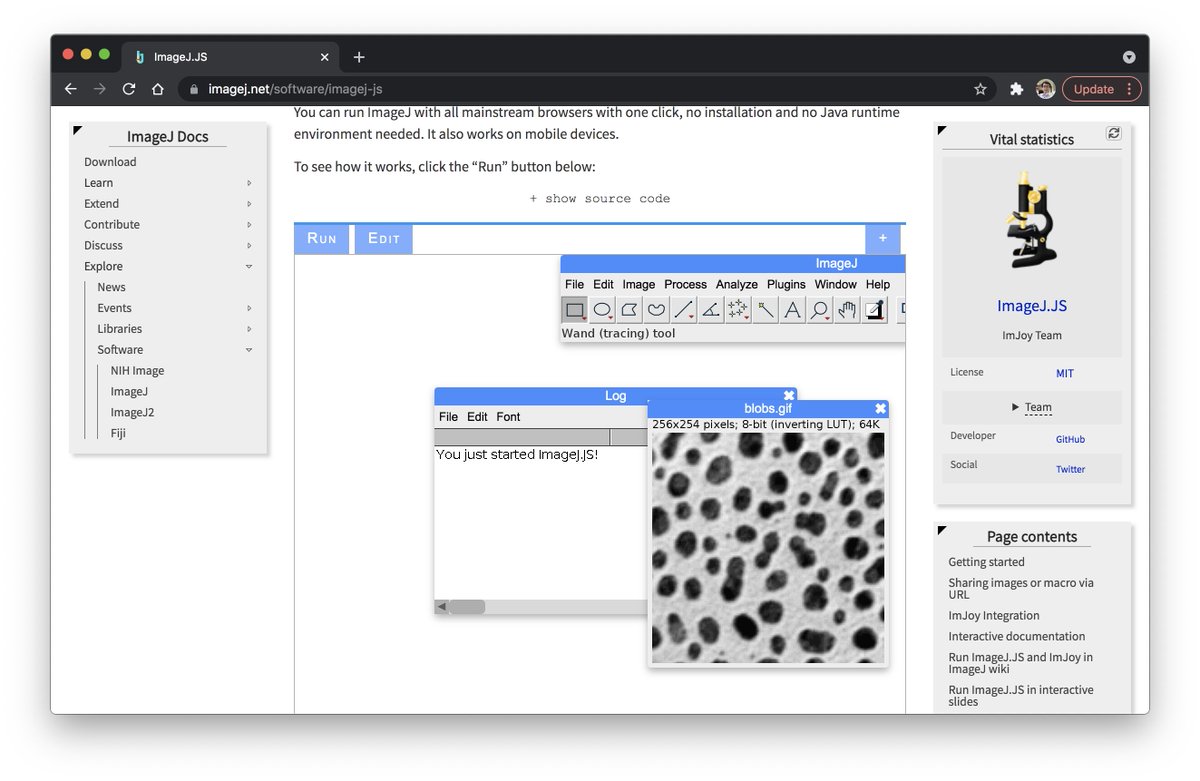Click the ImageJ.JS title link
The width and height of the screenshot is (1200, 781).
pos(1032,306)
